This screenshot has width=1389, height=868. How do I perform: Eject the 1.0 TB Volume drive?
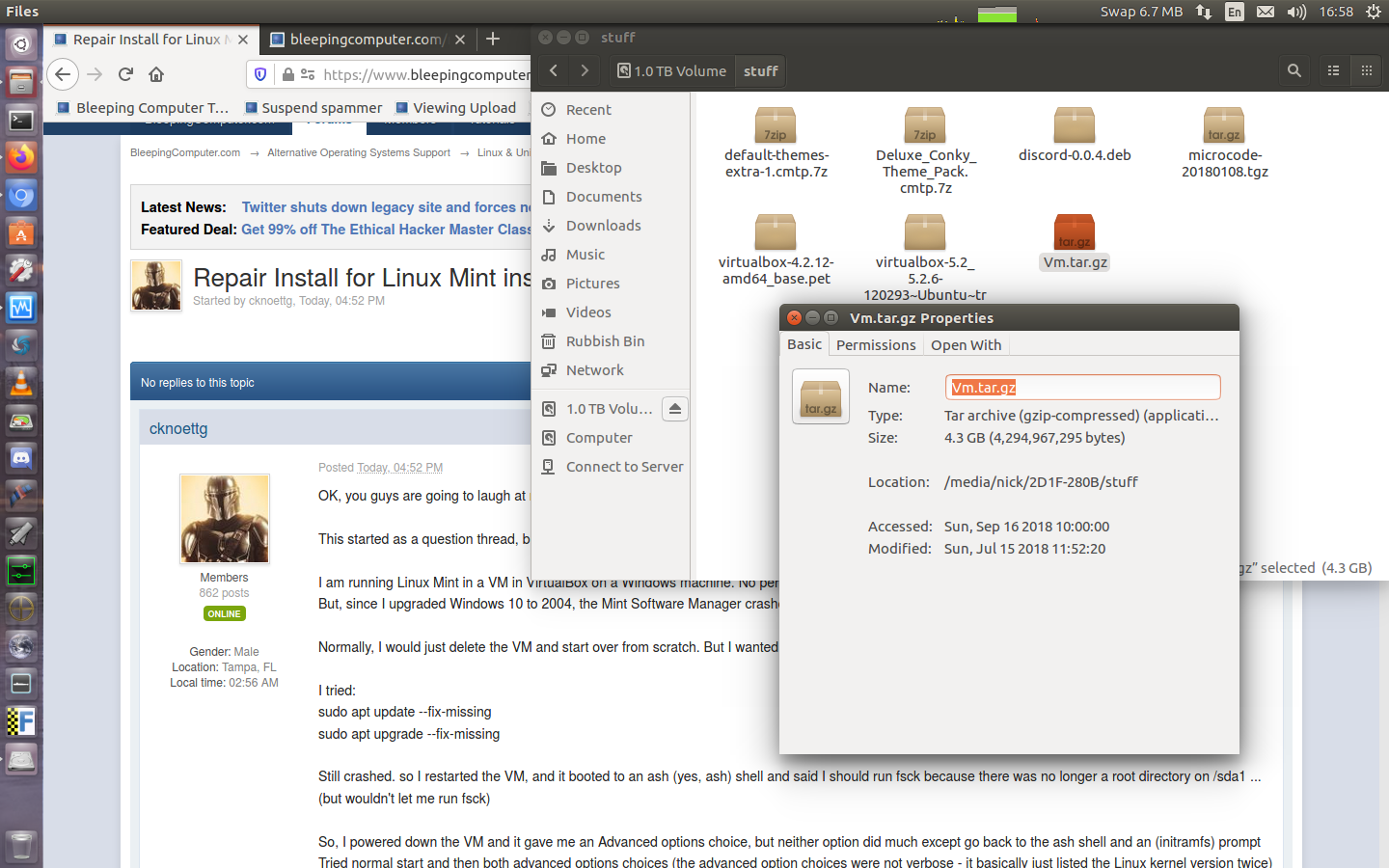click(675, 409)
